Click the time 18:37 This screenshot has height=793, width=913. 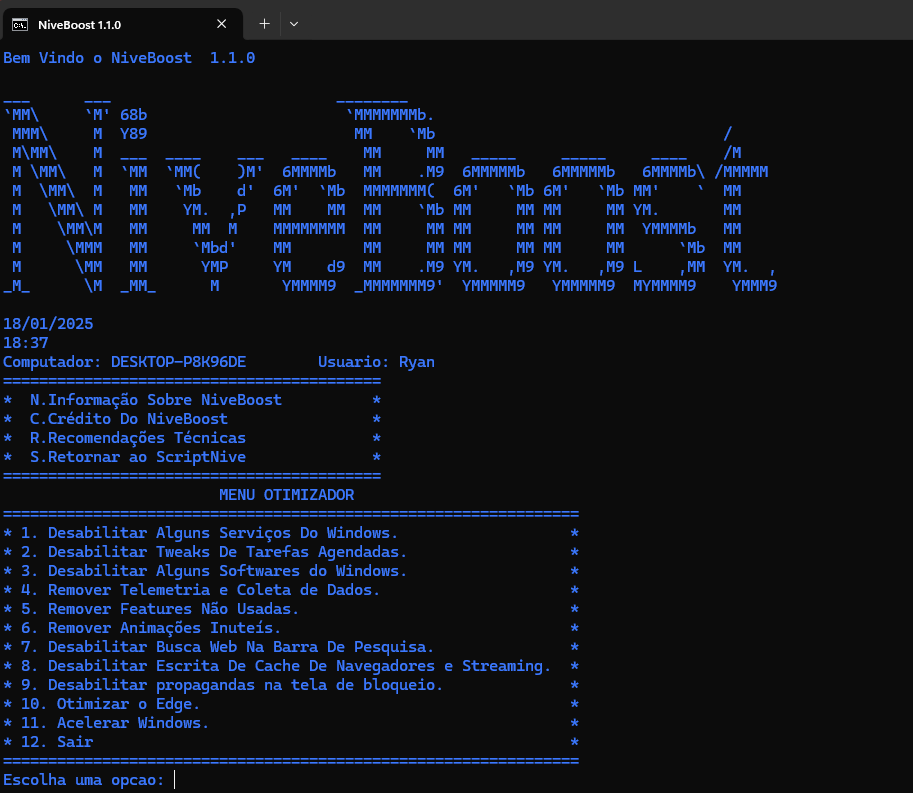tap(26, 343)
